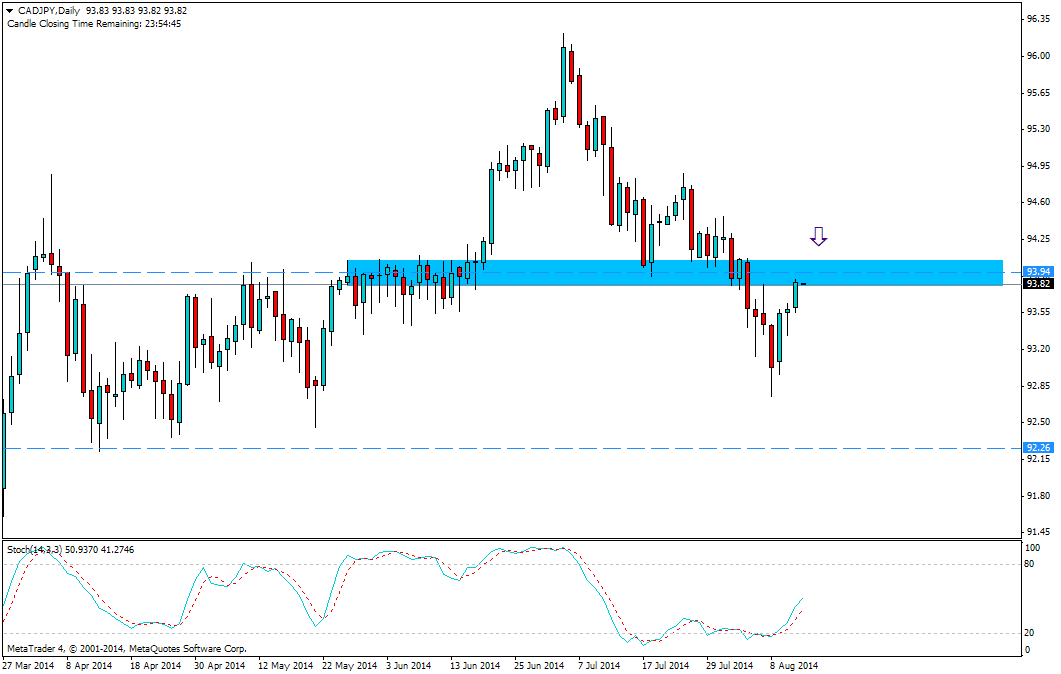Click the 80 level on Stochastic scale
1061x674 pixels.
tap(1031, 563)
